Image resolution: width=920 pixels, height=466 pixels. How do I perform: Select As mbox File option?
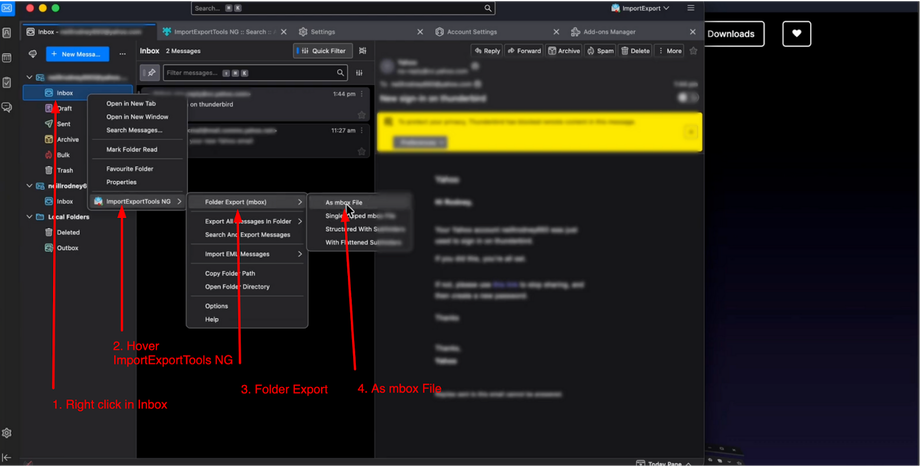point(359,202)
